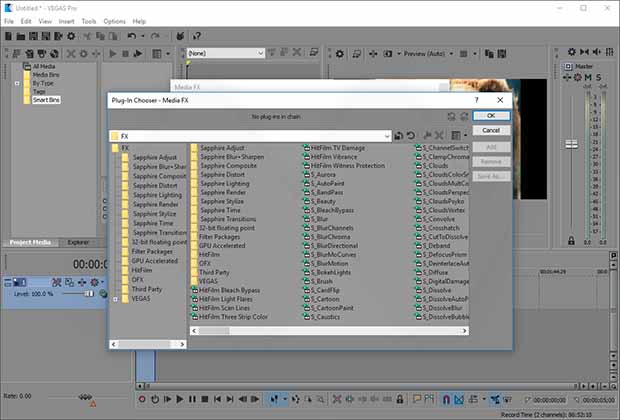
Task: Click the Open project folder icon
Action: tap(21, 36)
